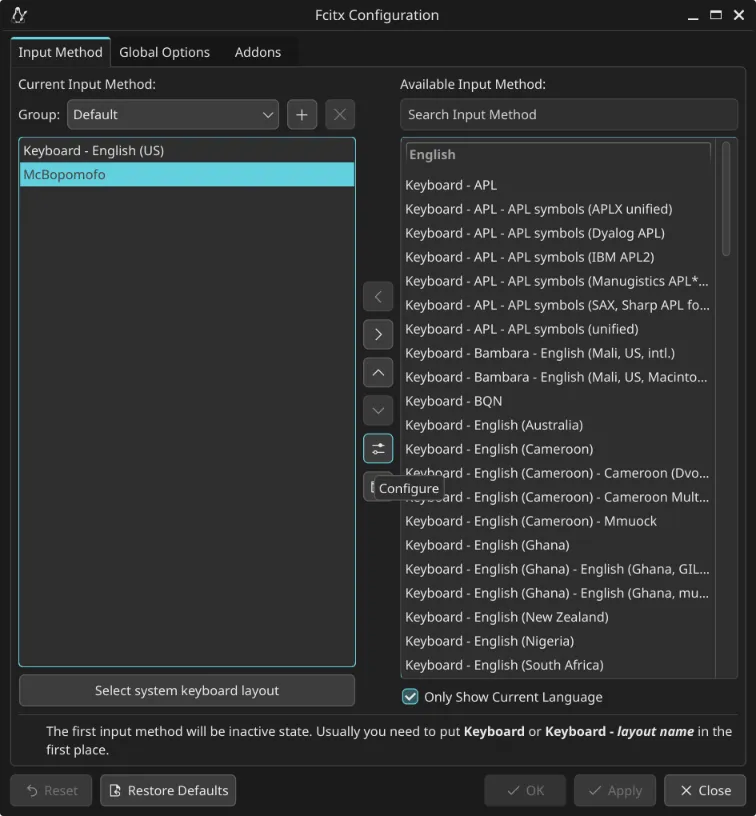
Task: Click the Search Input Method field
Action: 569,114
